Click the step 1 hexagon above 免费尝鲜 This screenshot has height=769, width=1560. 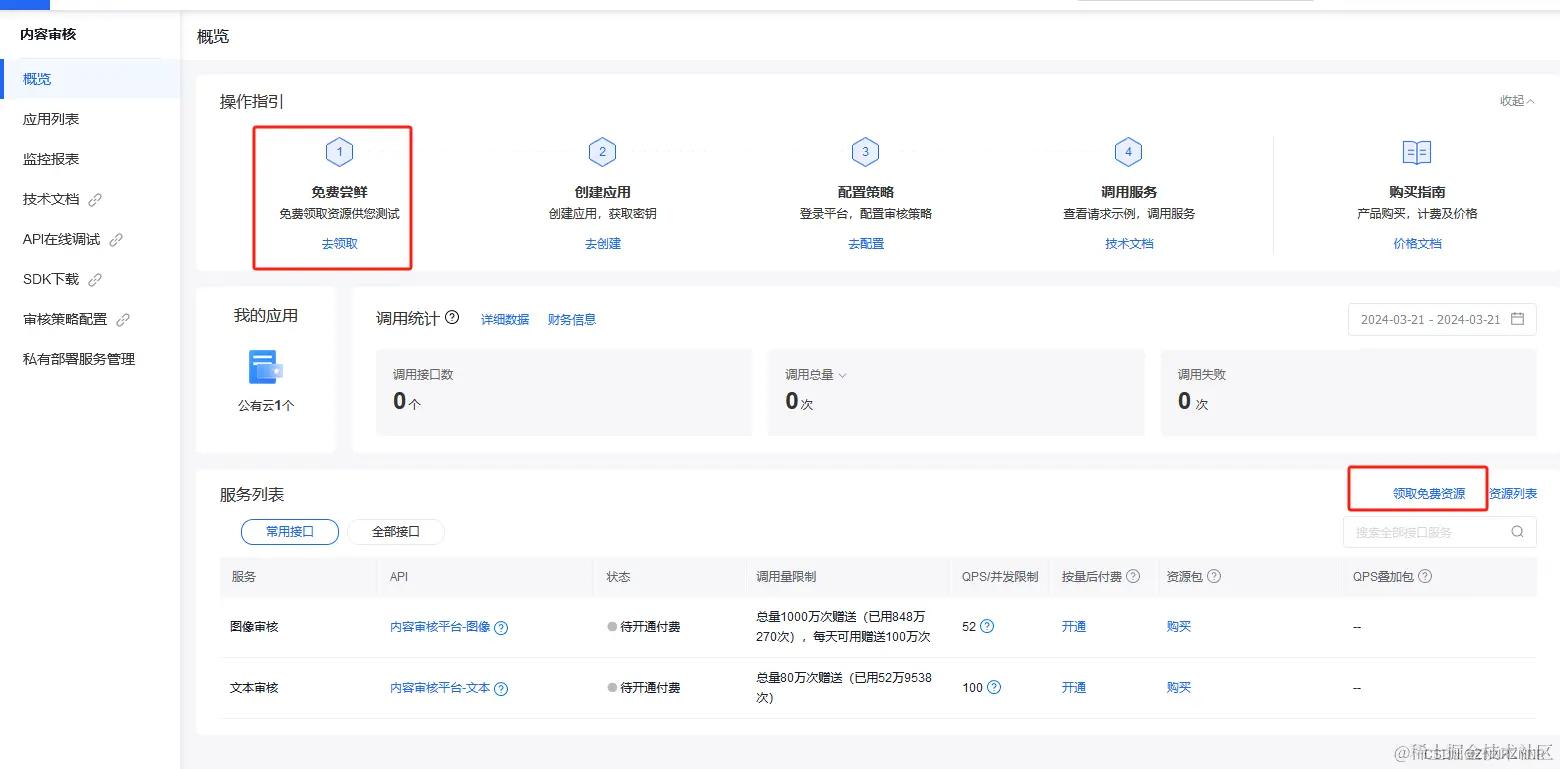click(339, 152)
